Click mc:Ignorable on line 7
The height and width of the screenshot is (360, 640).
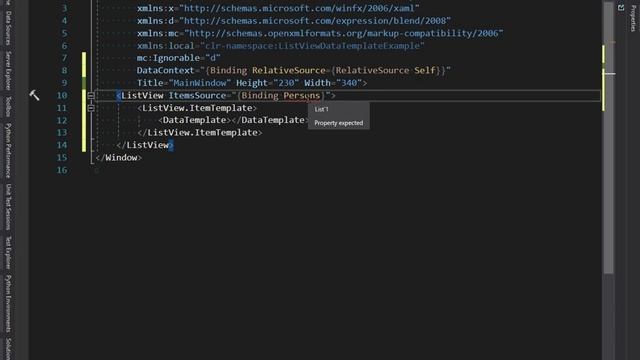[168, 58]
